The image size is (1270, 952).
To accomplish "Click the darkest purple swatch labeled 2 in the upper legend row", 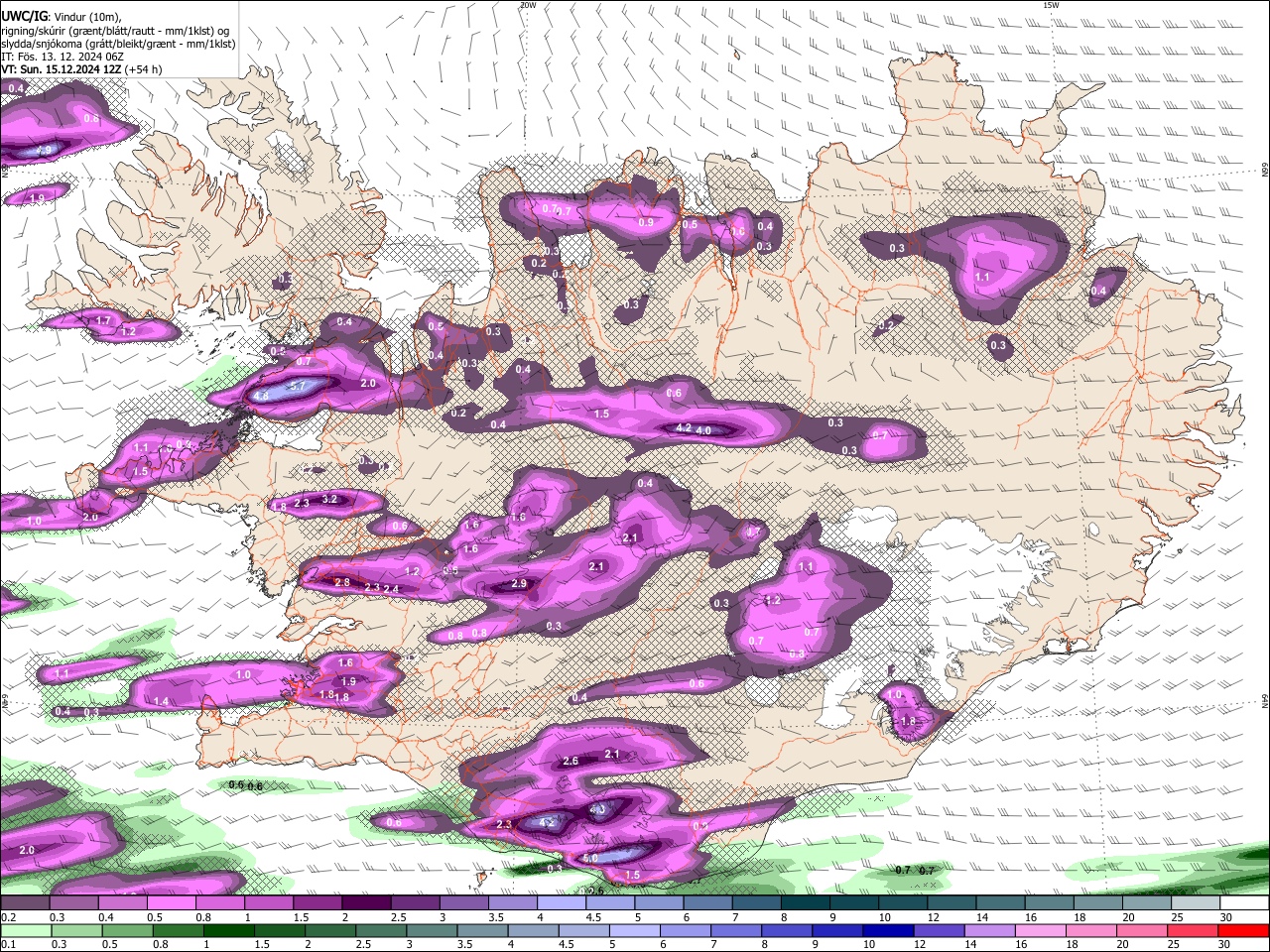I will (366, 903).
